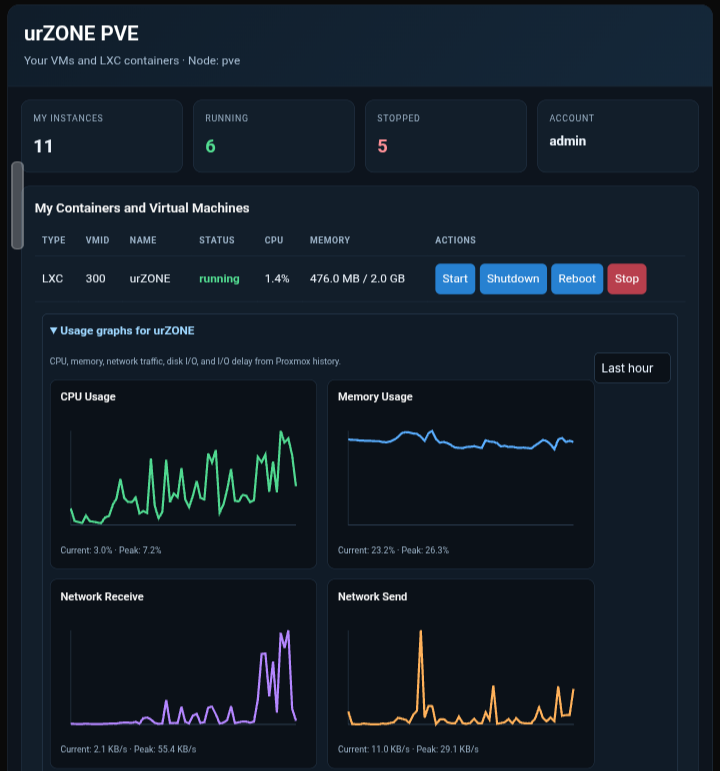Start the urZONE container

455,279
